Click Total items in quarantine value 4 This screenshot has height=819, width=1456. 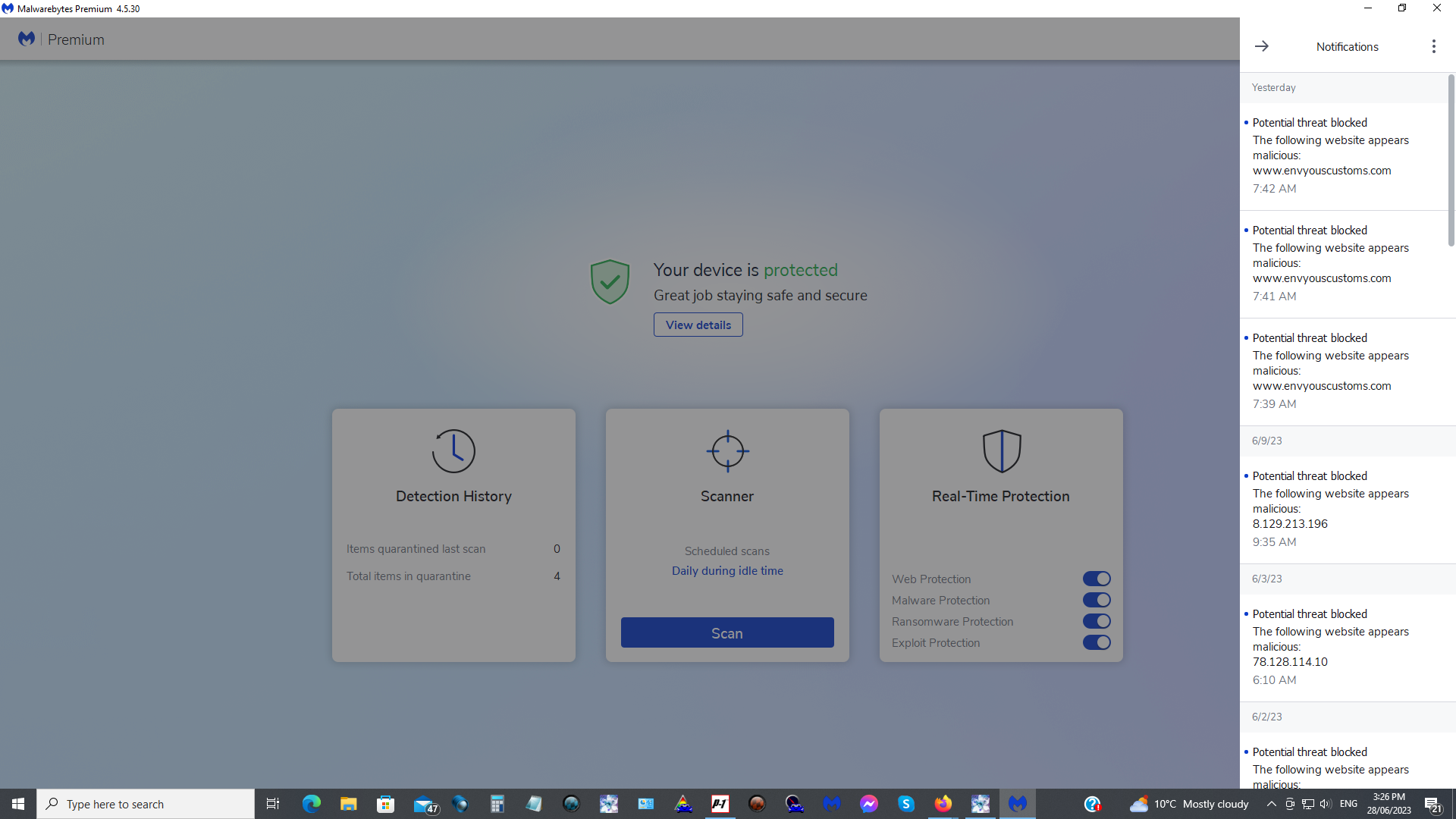pos(557,576)
